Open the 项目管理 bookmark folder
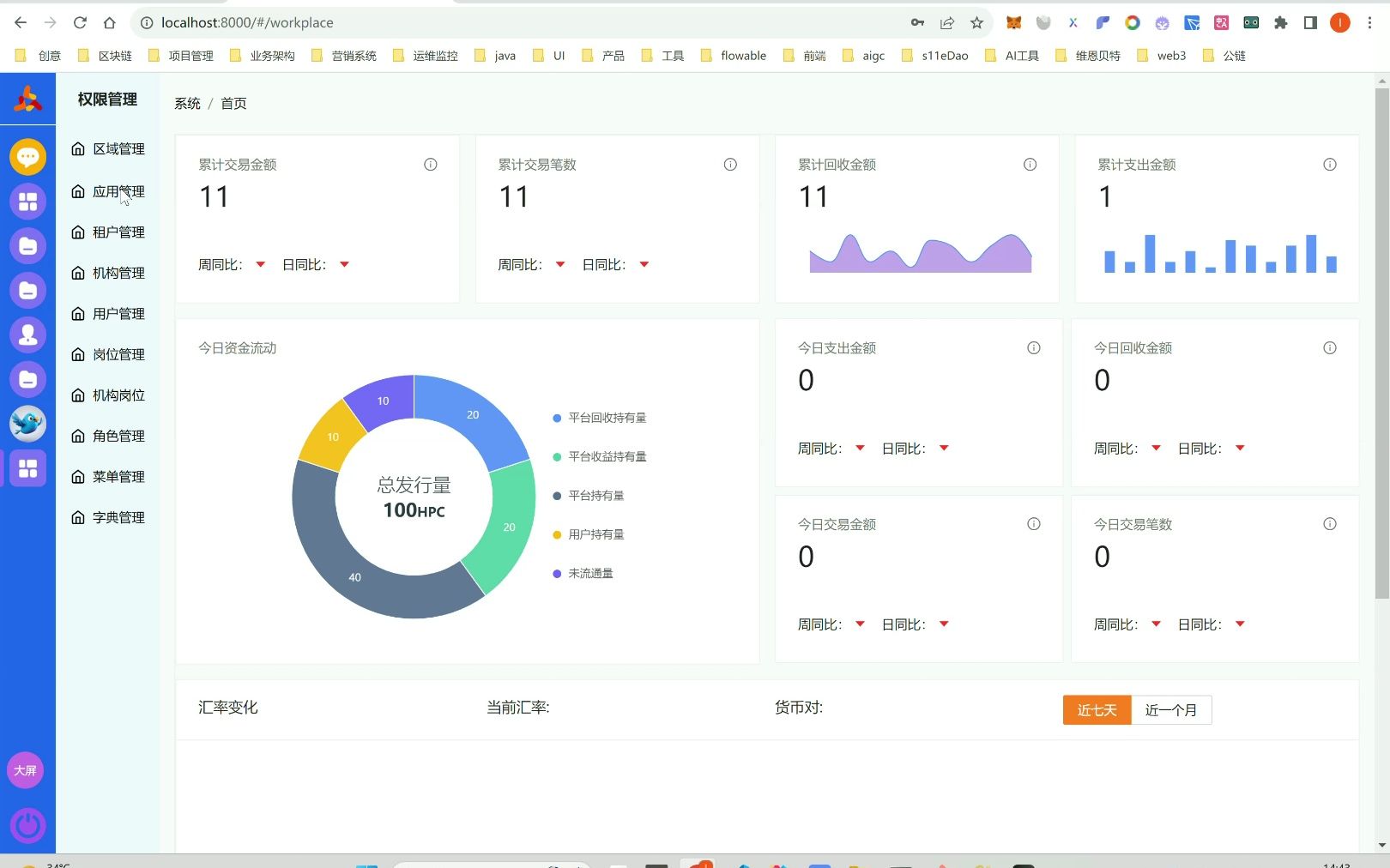The image size is (1390, 868). [x=181, y=56]
